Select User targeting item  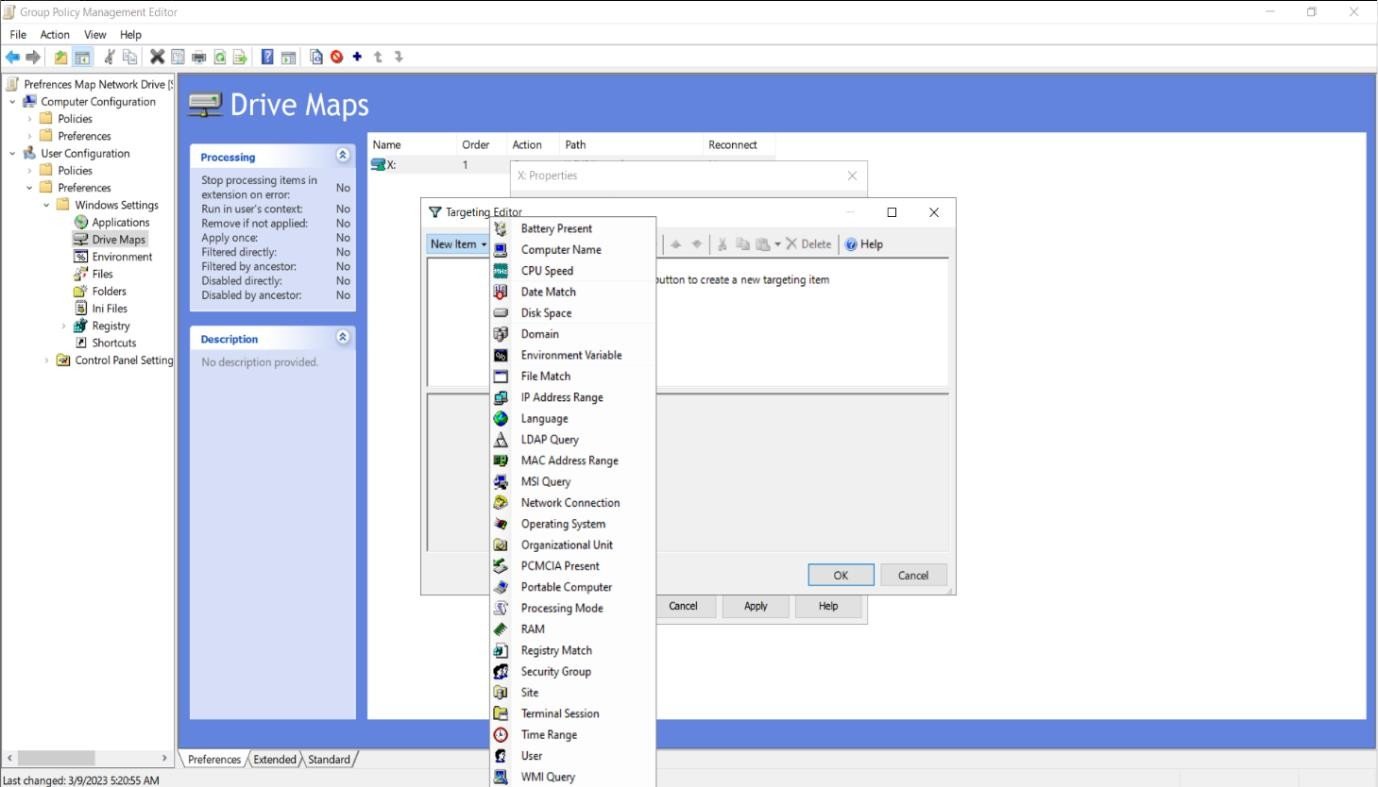573,756
